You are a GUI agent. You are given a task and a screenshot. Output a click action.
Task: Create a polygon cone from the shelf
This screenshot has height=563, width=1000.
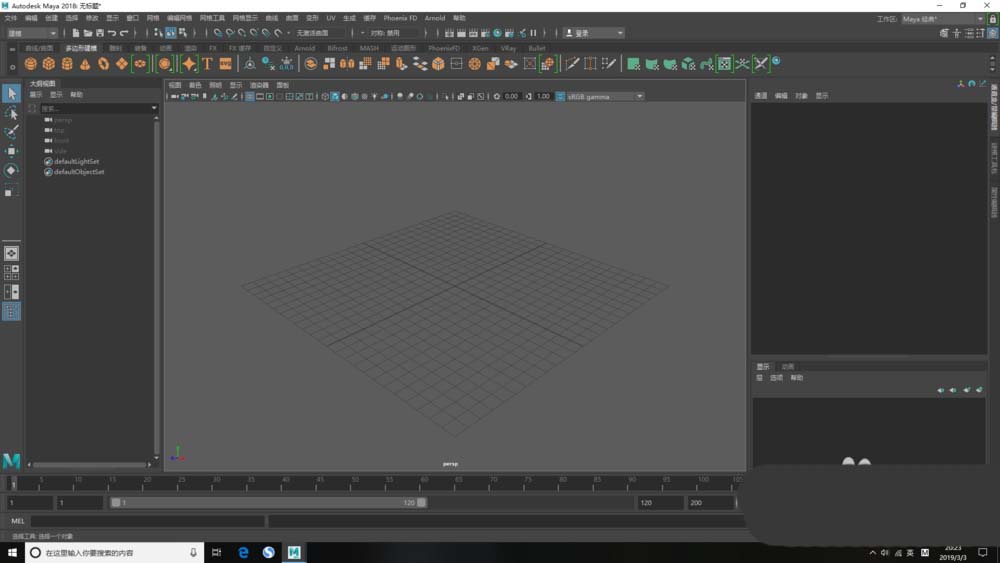pyautogui.click(x=85, y=64)
